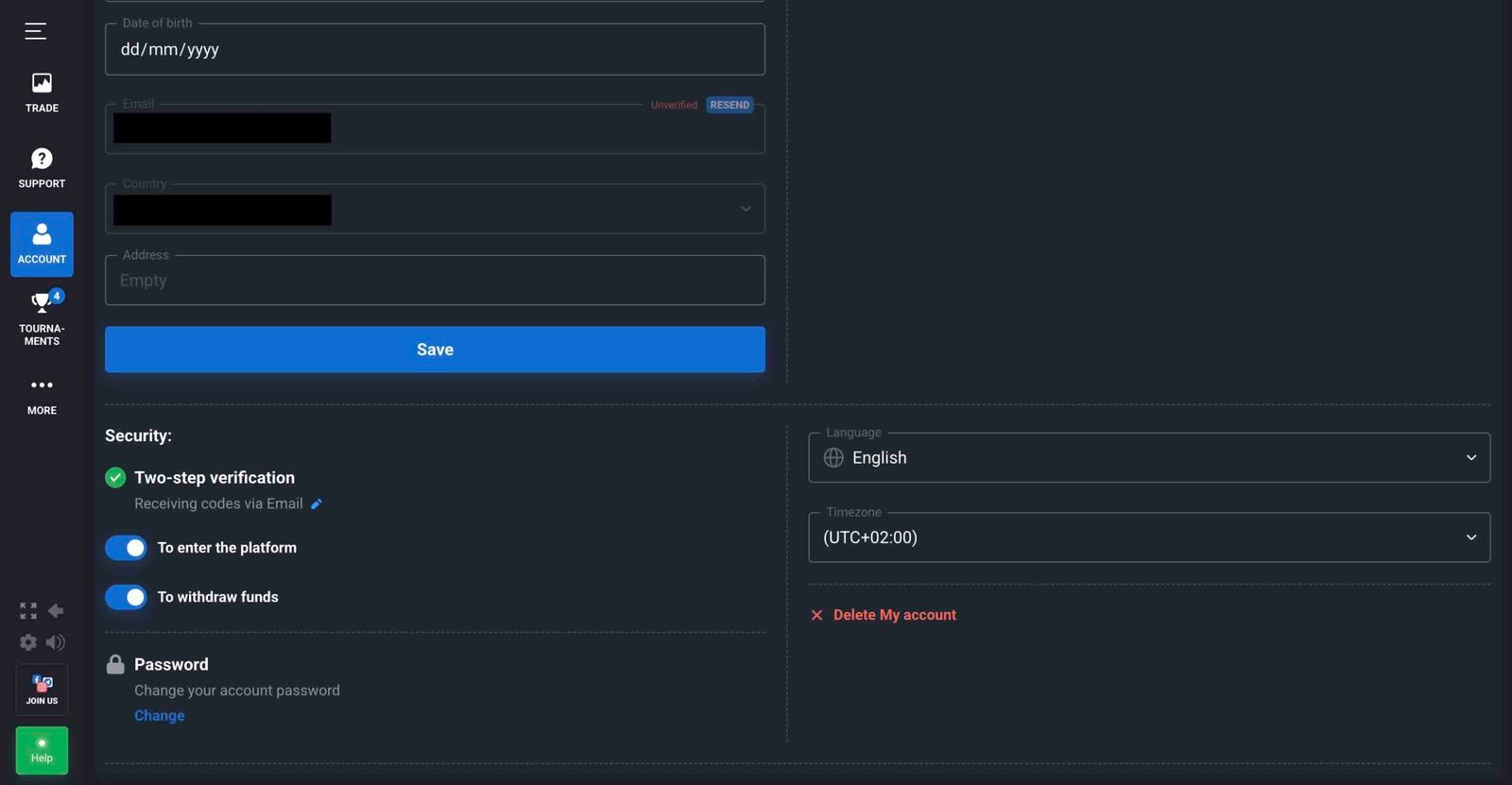Click into the Email input field
The height and width of the screenshot is (785, 1512).
click(435, 128)
